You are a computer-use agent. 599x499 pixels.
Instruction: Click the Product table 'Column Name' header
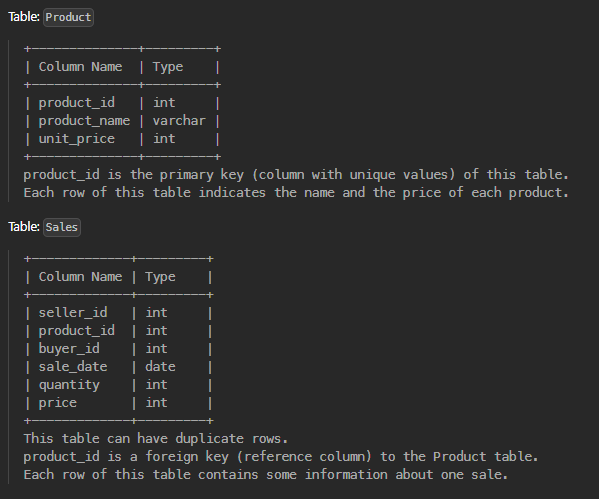coord(81,67)
